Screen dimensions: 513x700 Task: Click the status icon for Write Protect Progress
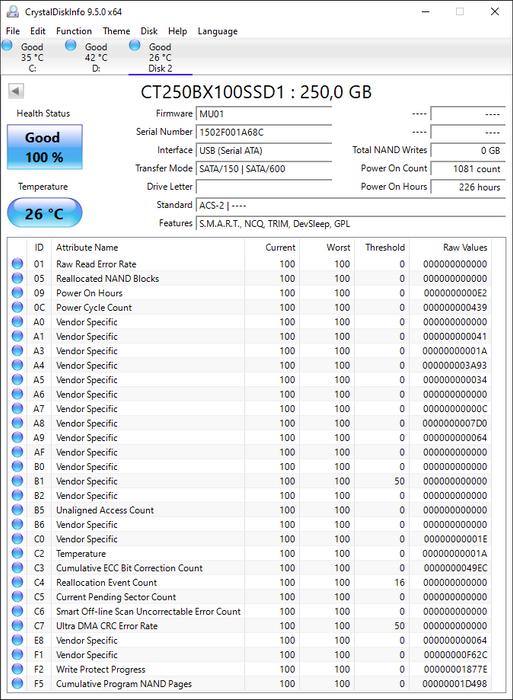[17, 669]
